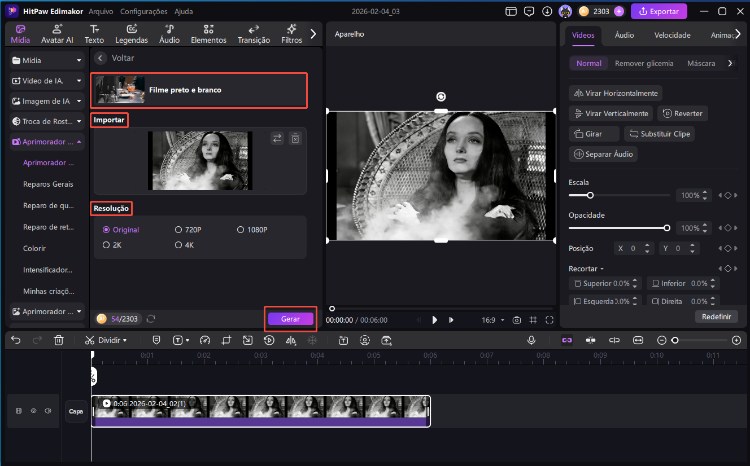Open the feedback chat icon in title bar

529,11
